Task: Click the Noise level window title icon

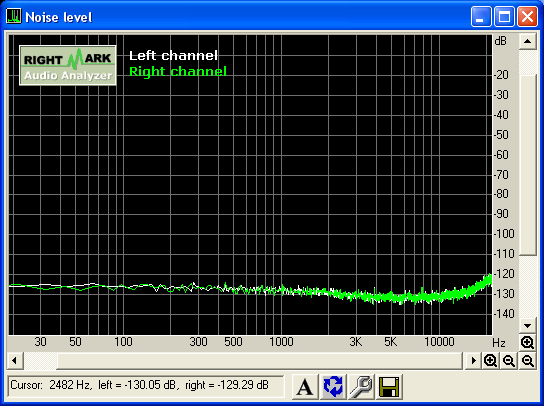Action: [x=14, y=16]
